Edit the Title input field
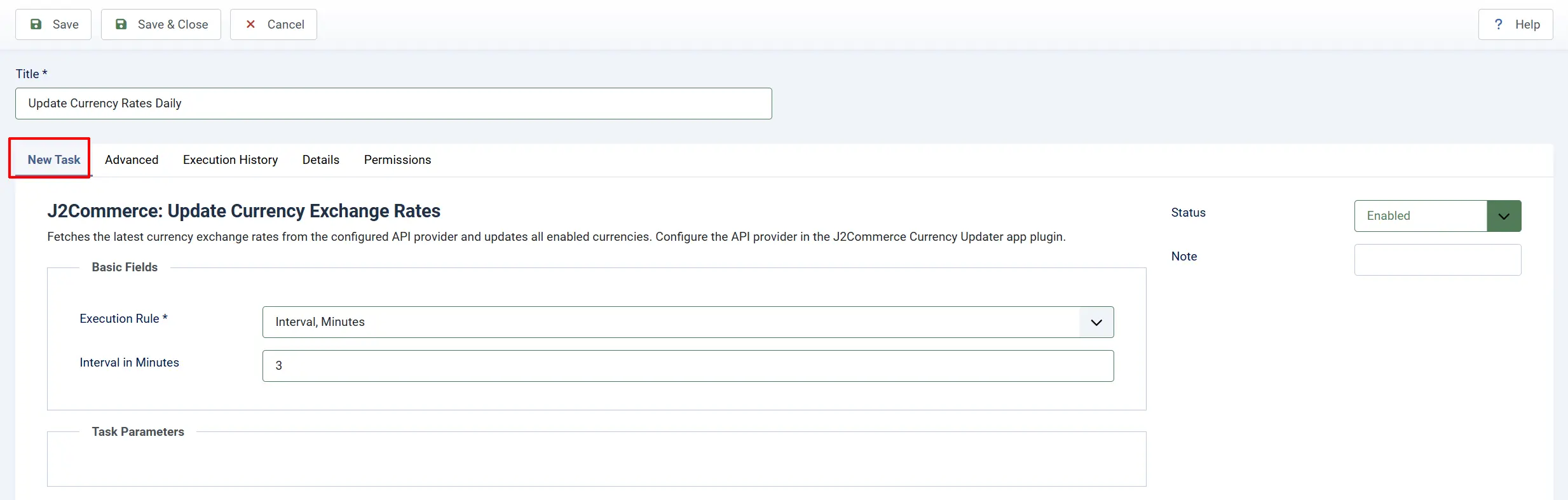 click(393, 104)
